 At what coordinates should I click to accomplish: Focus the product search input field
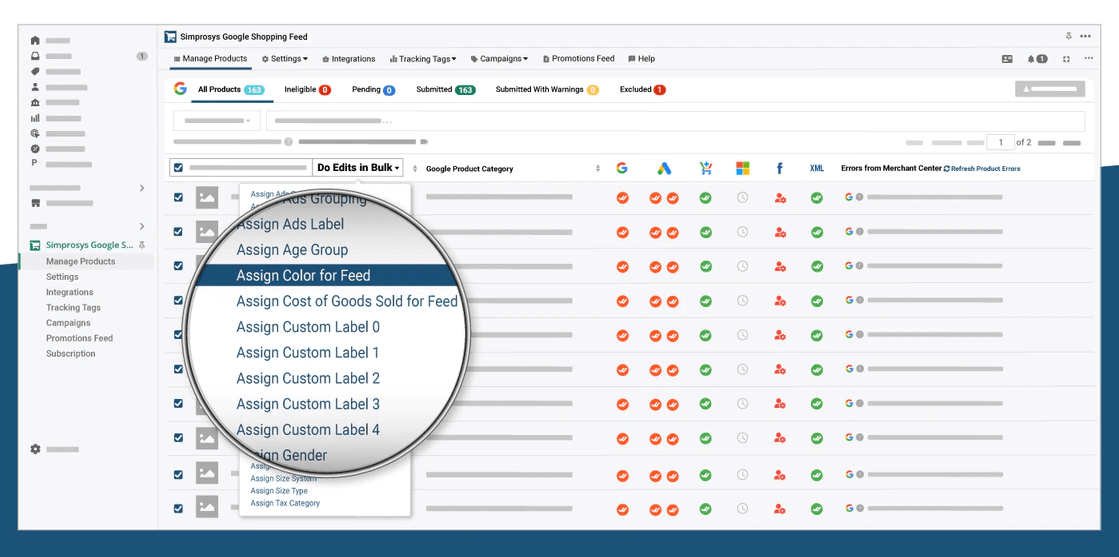(x=676, y=121)
